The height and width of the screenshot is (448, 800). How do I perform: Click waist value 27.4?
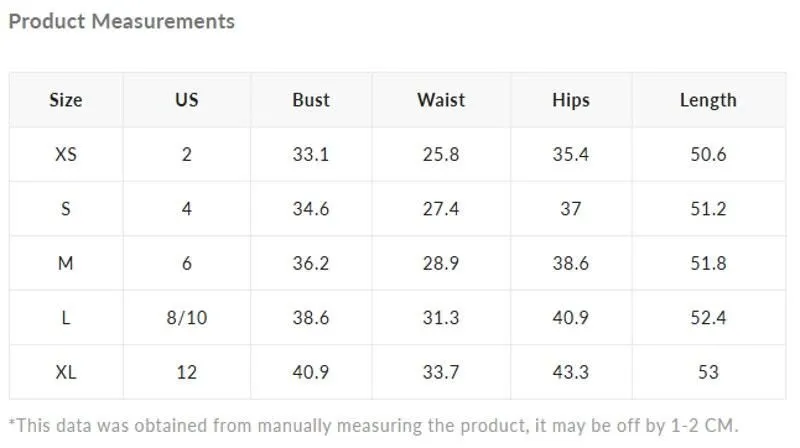(x=441, y=209)
